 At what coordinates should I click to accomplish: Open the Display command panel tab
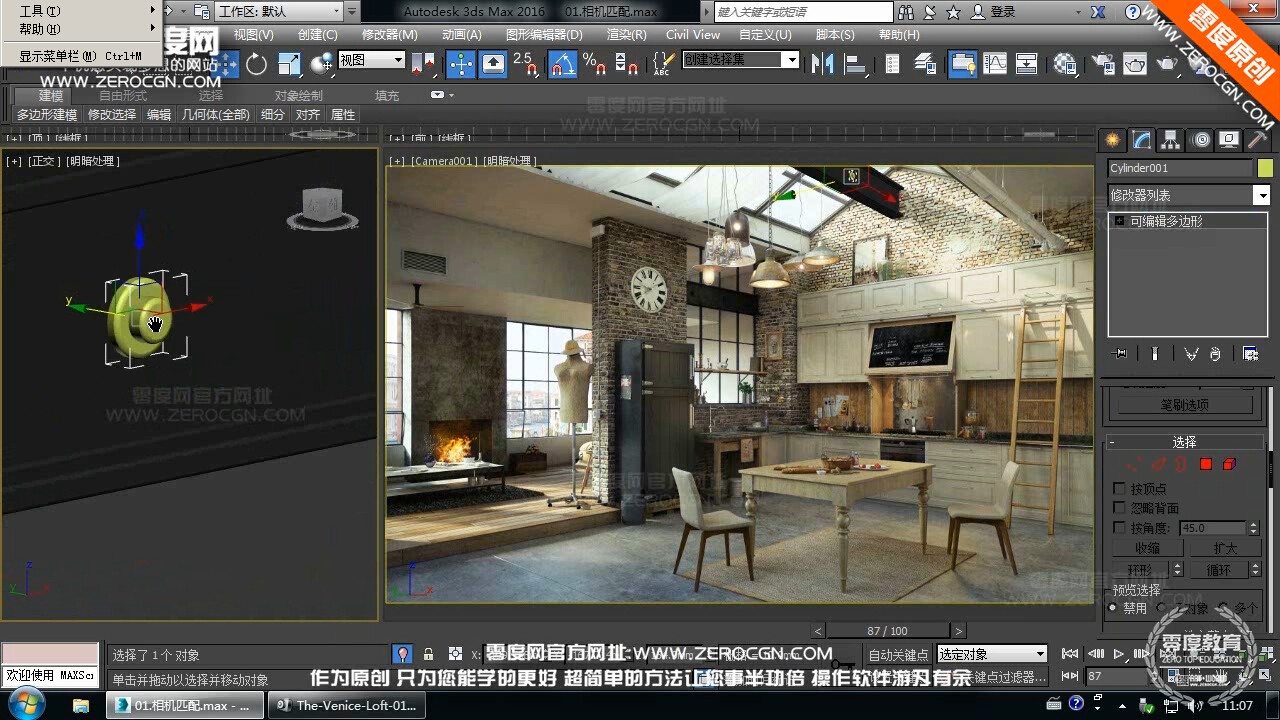coord(1229,140)
